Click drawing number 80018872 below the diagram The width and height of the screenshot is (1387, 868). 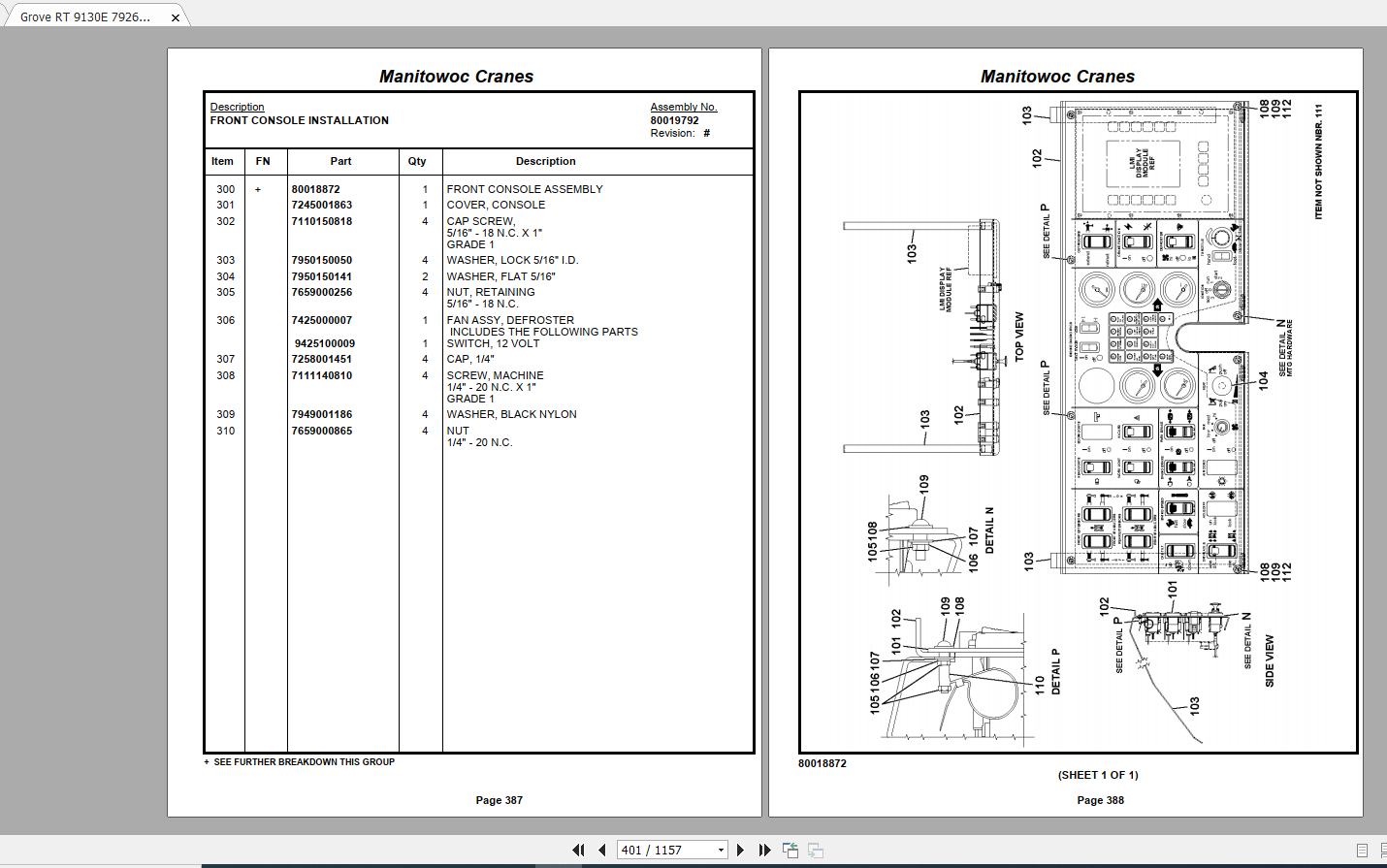[x=823, y=763]
